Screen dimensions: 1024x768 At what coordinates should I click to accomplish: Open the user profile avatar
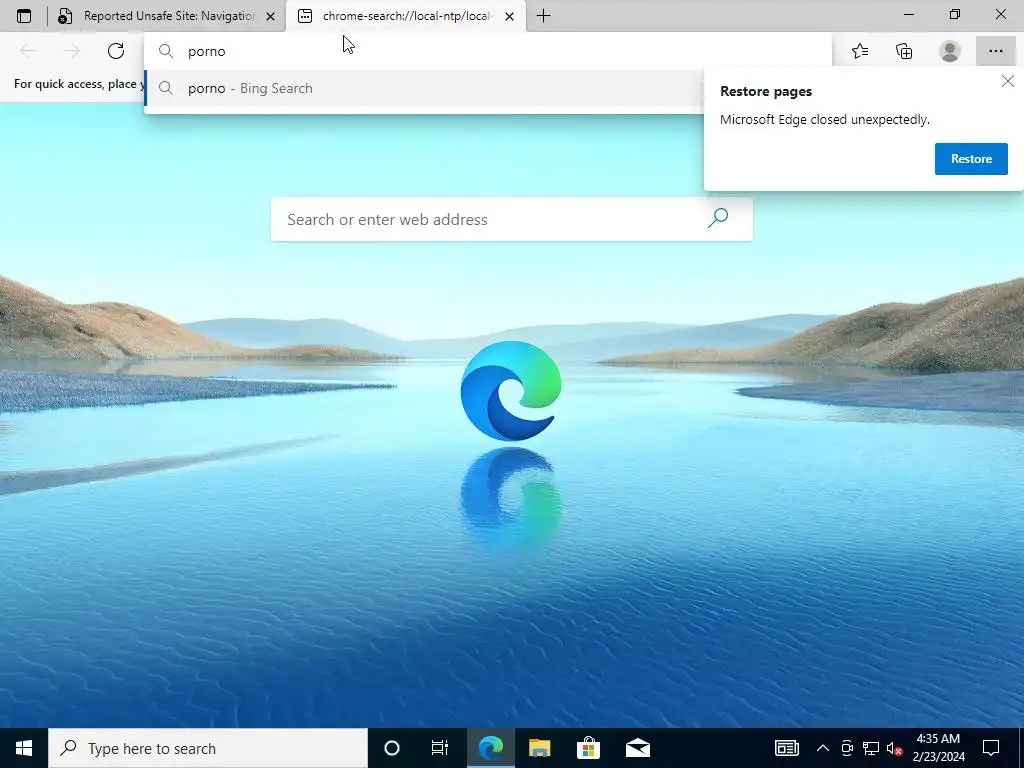pyautogui.click(x=950, y=51)
